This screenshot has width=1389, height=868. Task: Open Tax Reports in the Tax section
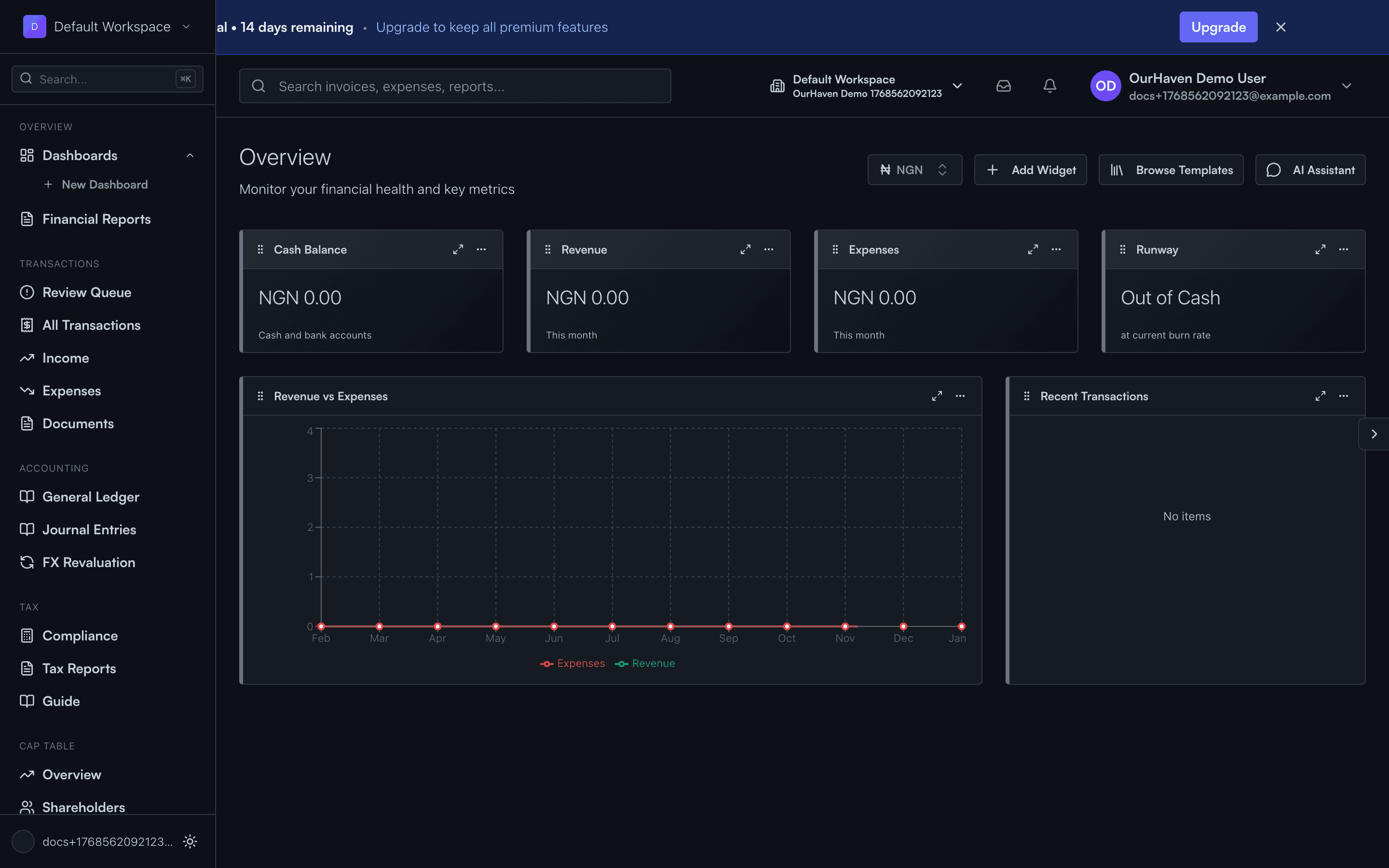[x=79, y=668]
